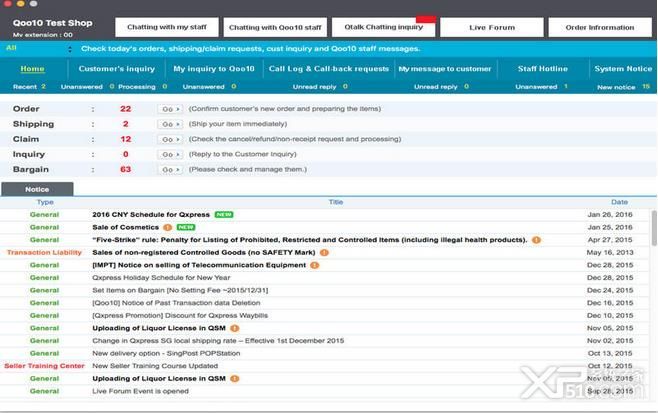Open New Seller Training Course Updated notice
Viewport: 658px width, 413px height.
(x=155, y=366)
